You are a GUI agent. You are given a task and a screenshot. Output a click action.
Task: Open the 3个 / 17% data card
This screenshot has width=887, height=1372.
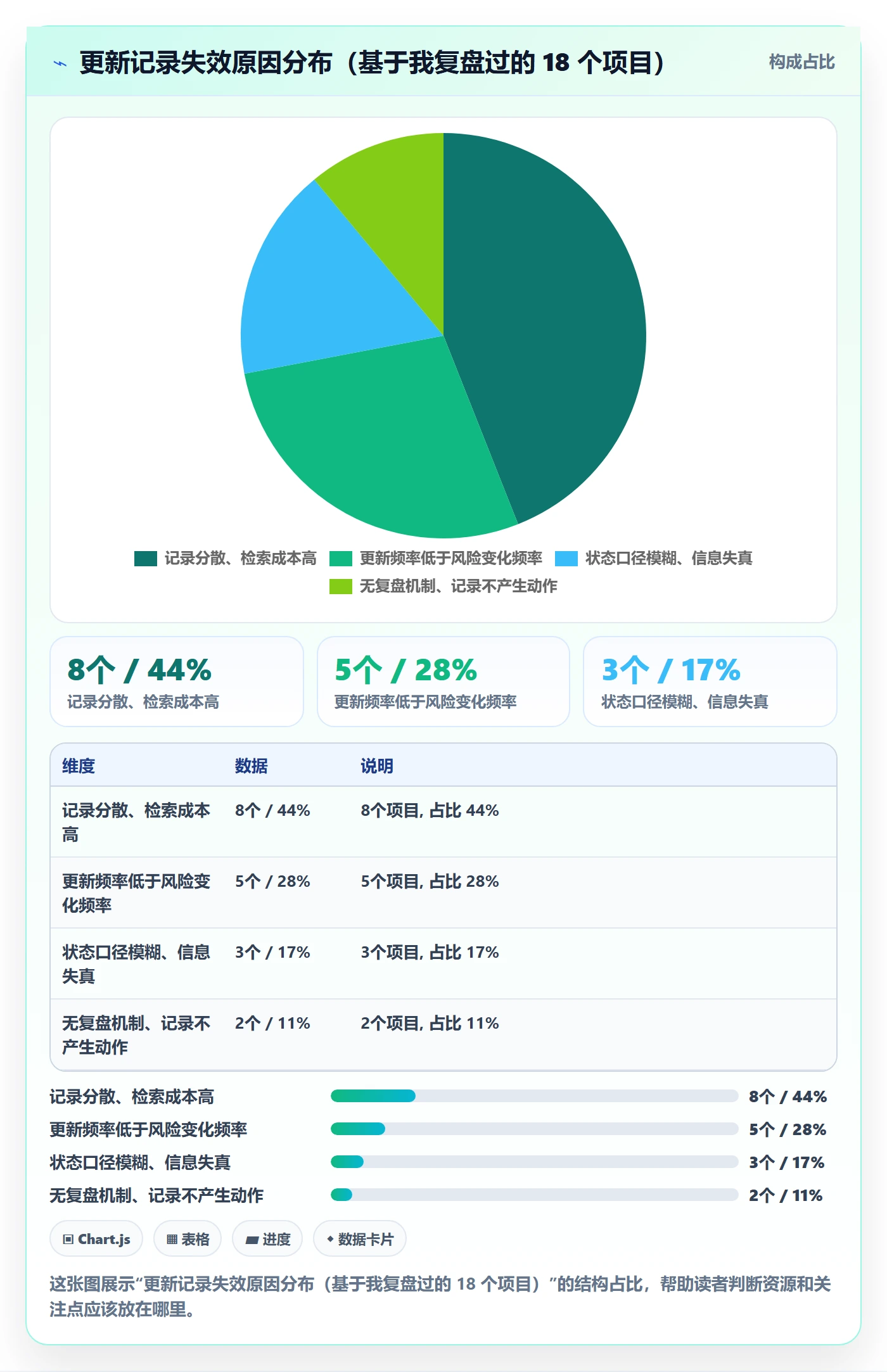(710, 682)
